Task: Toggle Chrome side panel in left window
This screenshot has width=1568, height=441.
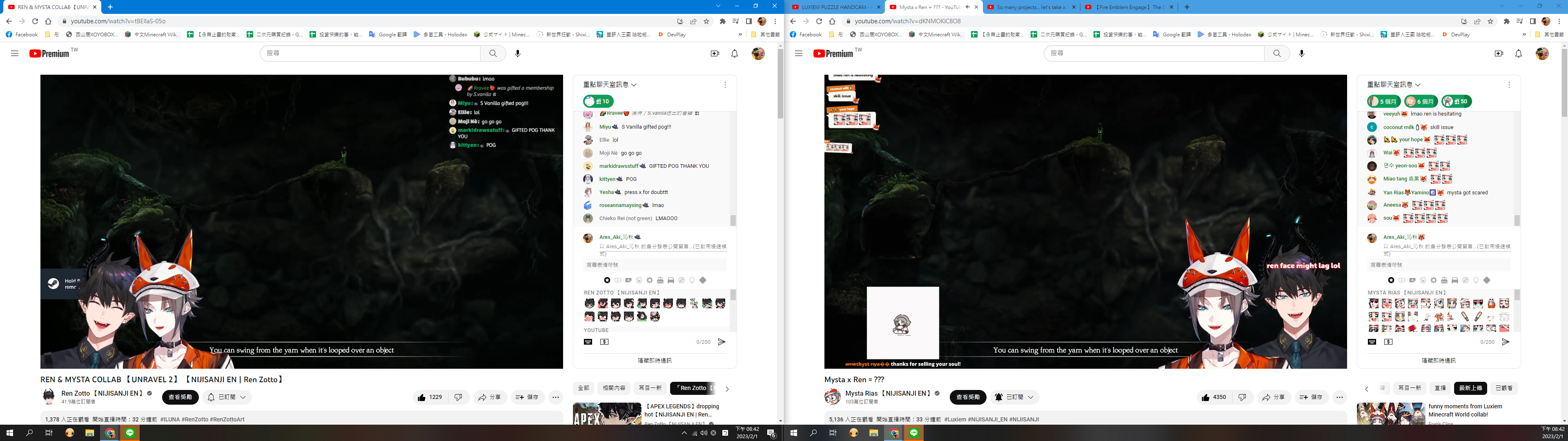Action: point(749,21)
